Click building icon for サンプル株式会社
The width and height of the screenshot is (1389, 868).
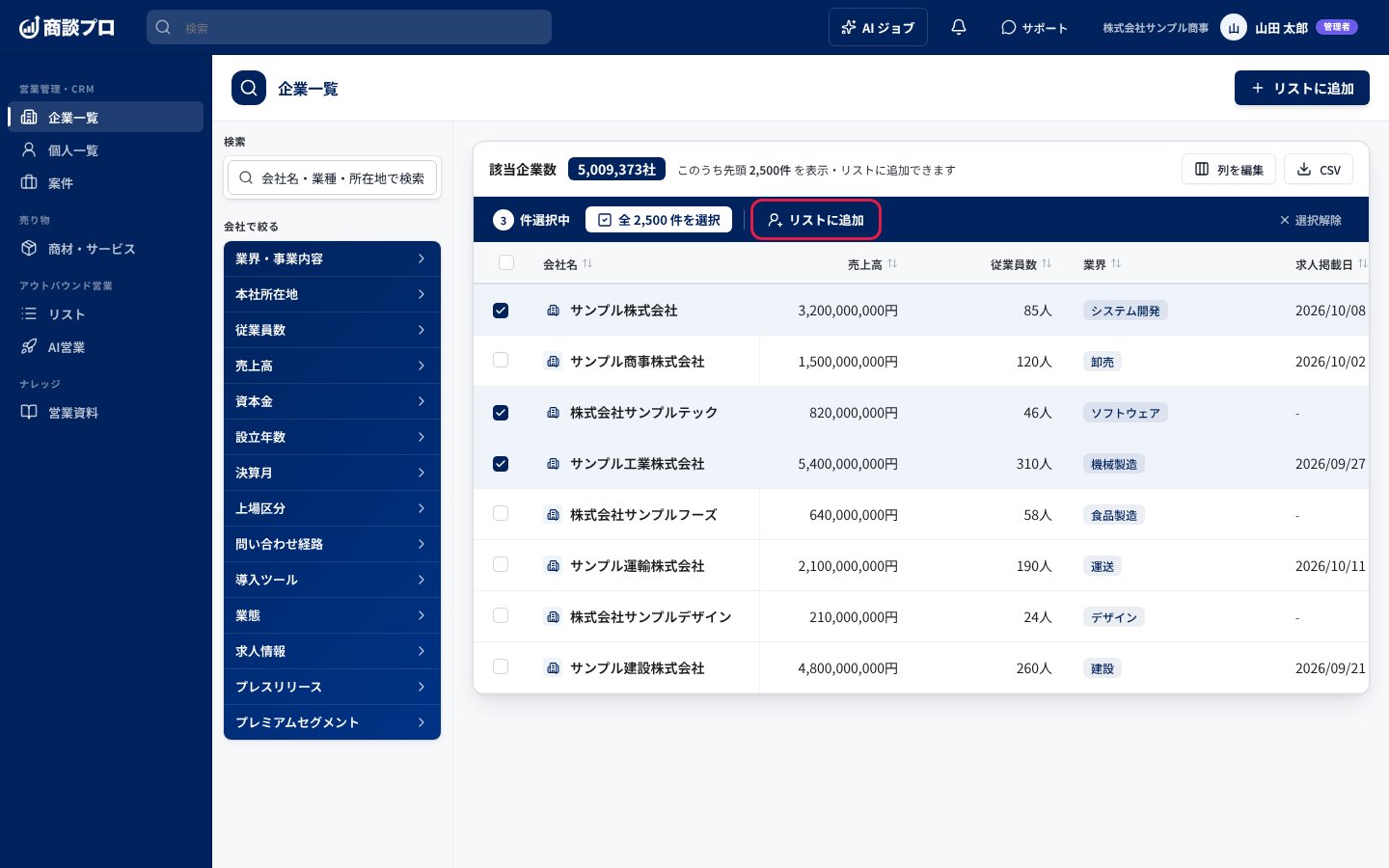(553, 311)
